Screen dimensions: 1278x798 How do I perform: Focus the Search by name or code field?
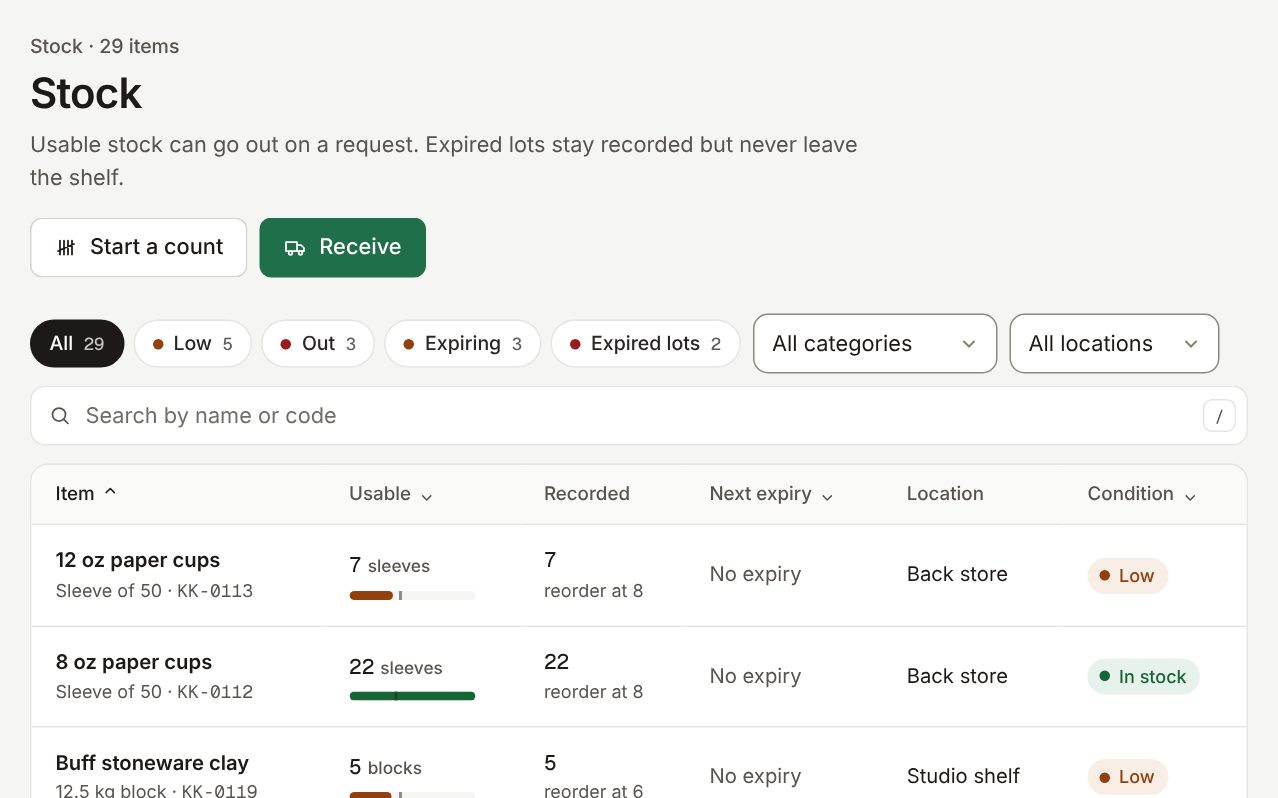point(639,416)
